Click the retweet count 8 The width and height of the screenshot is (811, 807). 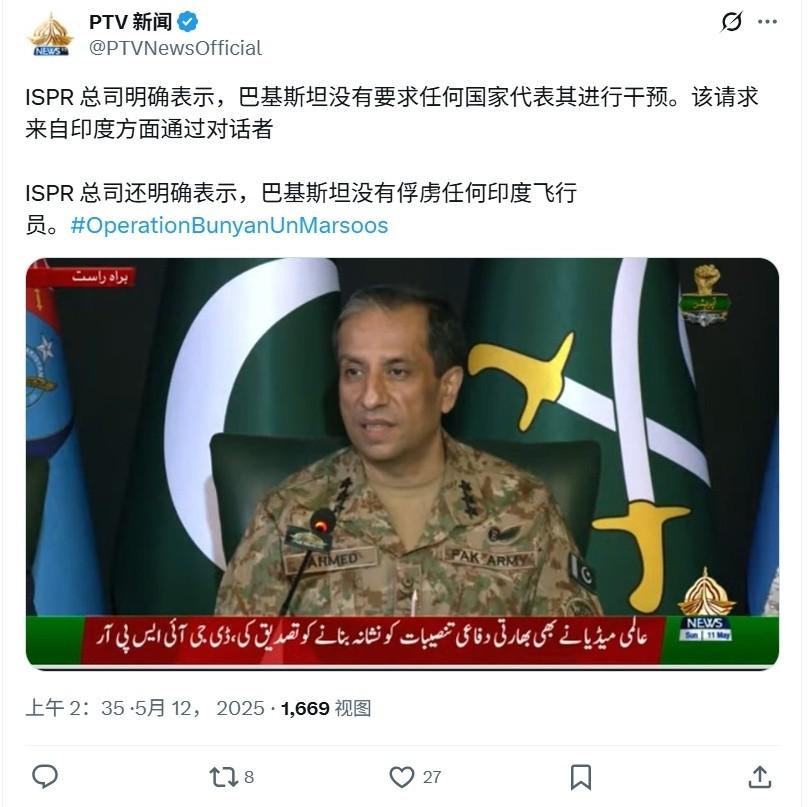click(x=249, y=777)
